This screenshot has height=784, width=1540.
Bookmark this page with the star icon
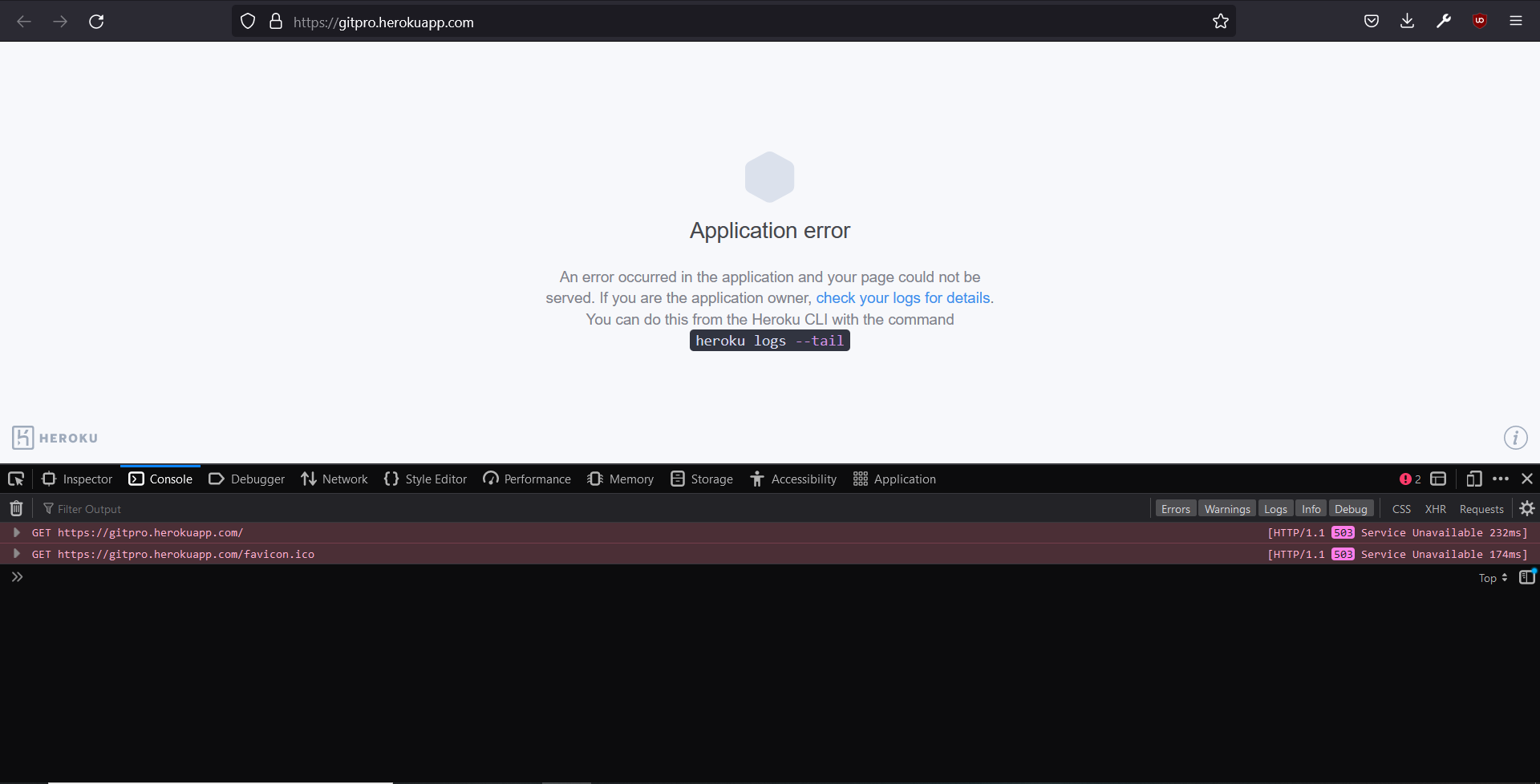point(1221,22)
